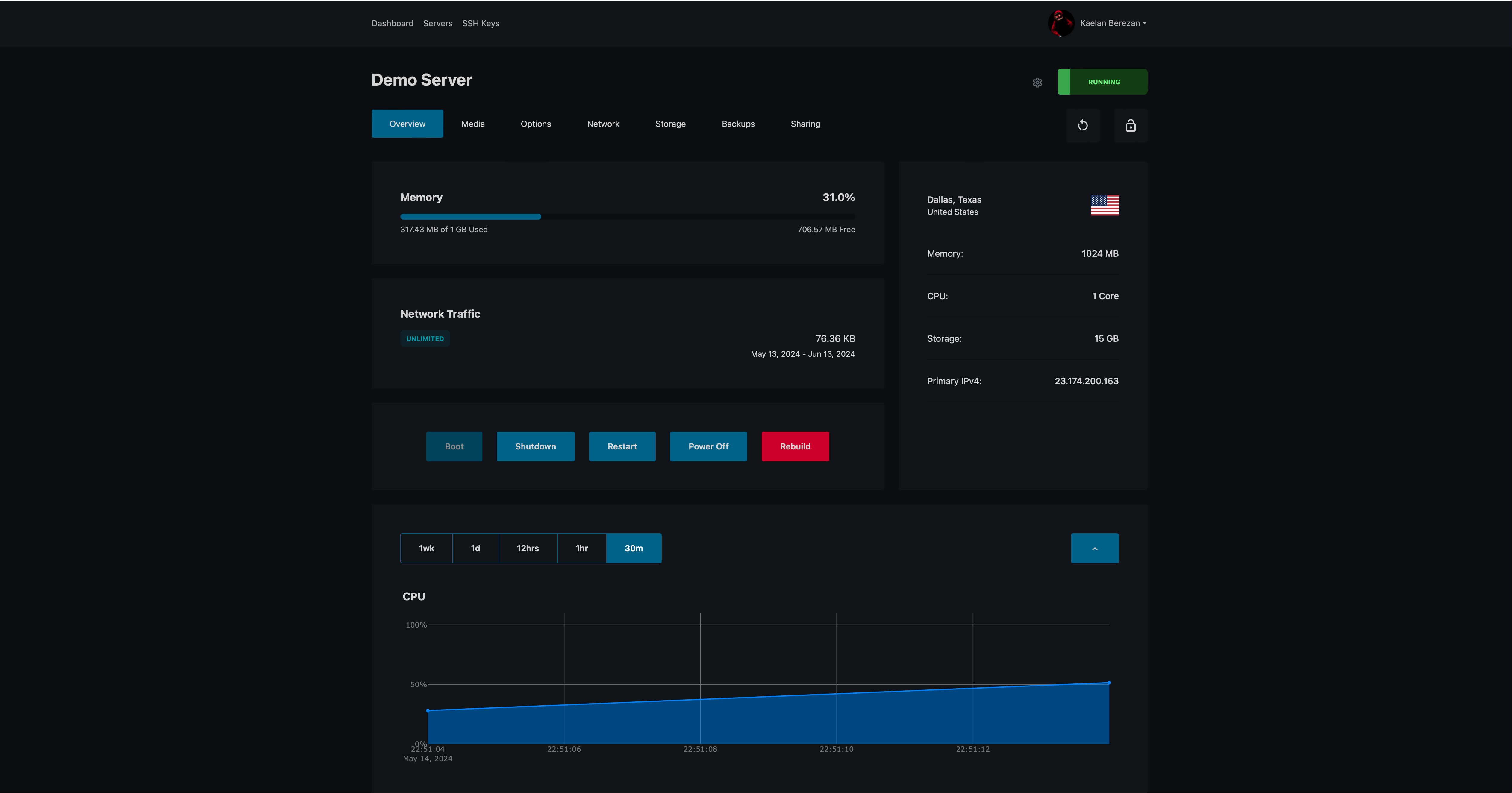This screenshot has width=1512, height=793.
Task: Select the Overview tab
Action: pos(407,124)
